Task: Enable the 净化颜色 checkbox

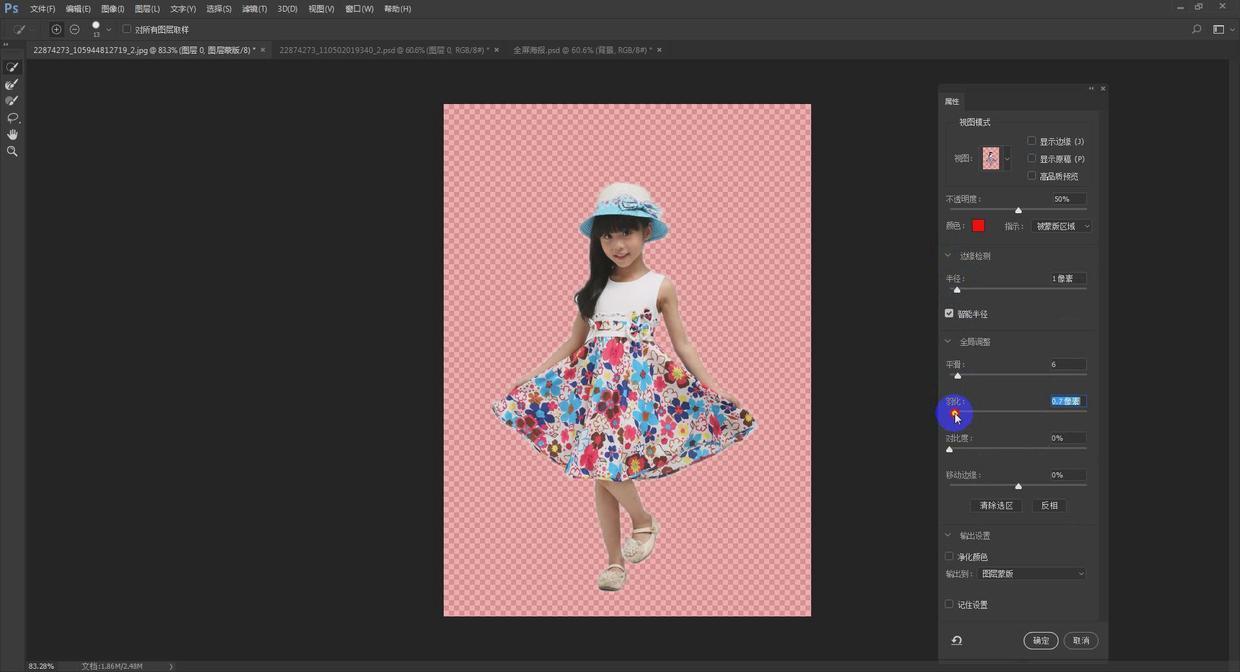Action: click(949, 556)
